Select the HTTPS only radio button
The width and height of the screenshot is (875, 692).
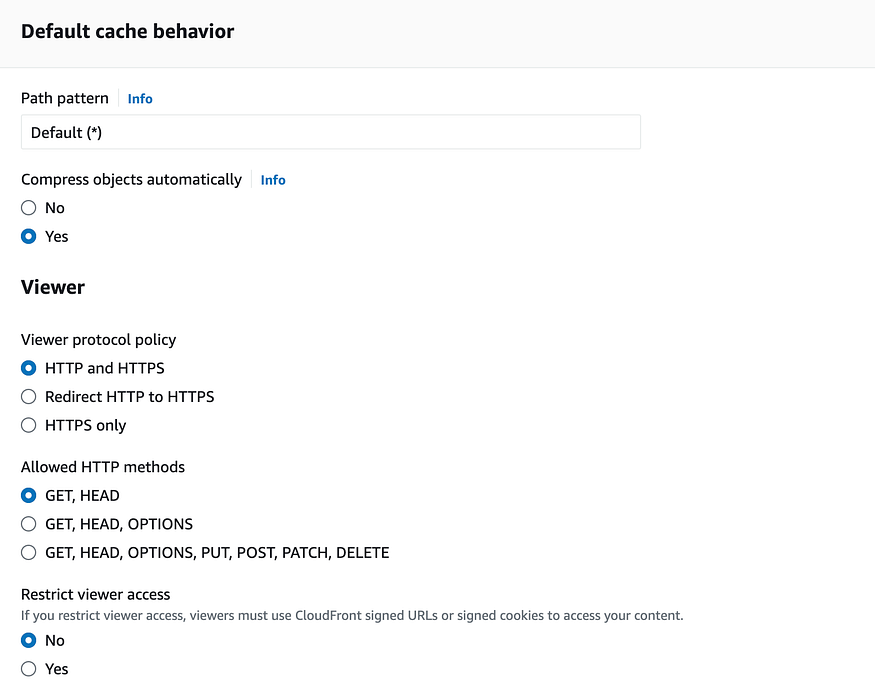point(29,425)
